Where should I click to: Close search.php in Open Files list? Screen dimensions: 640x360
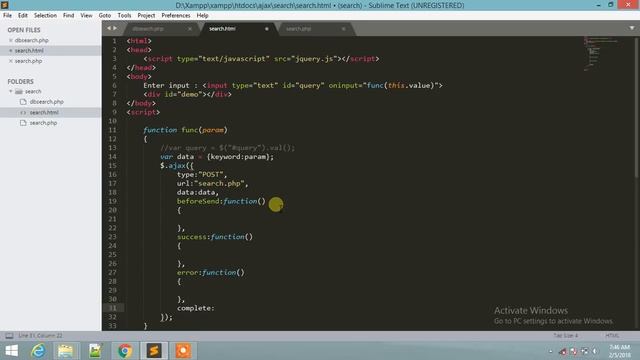point(11,61)
